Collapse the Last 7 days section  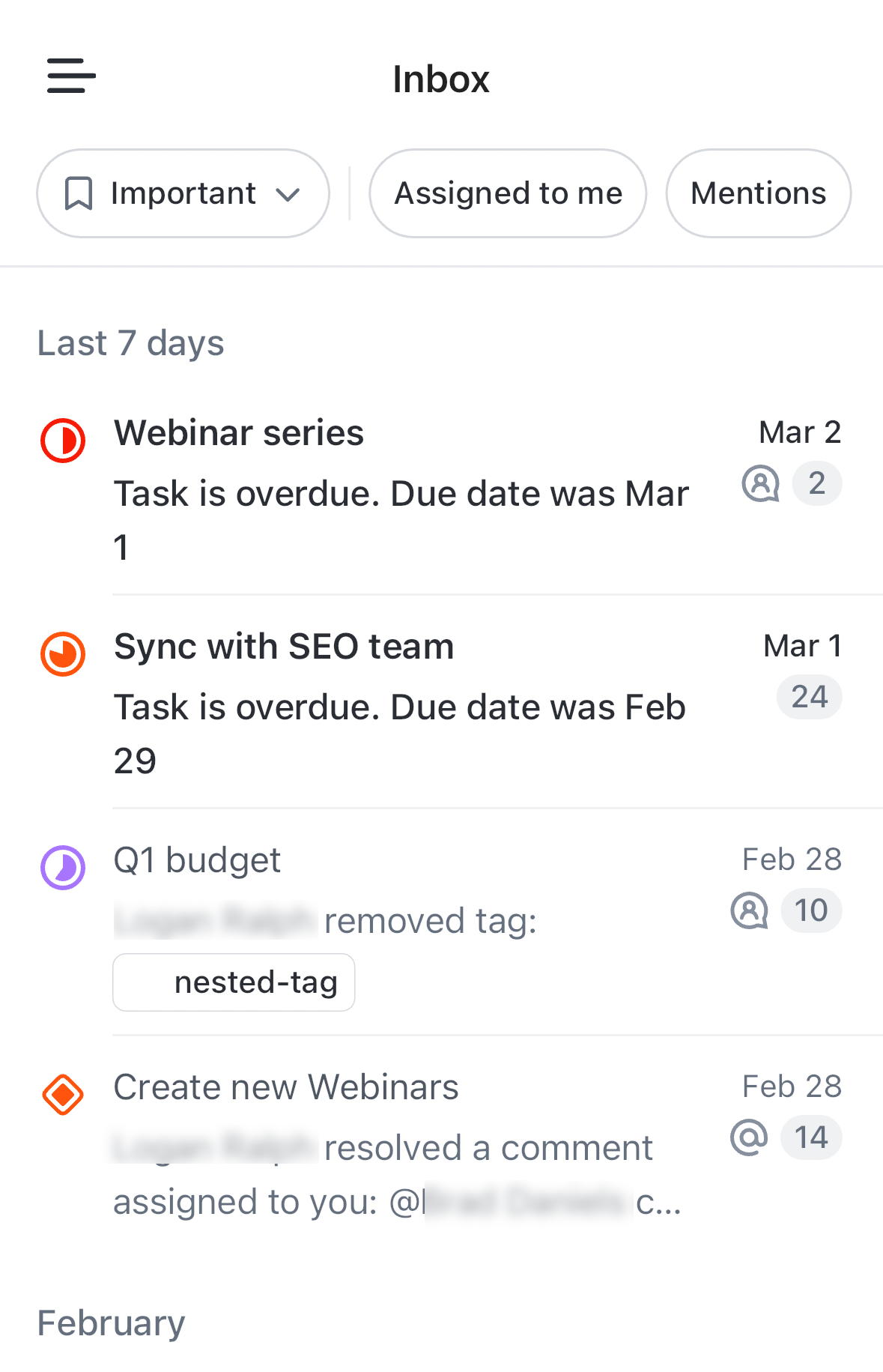130,342
